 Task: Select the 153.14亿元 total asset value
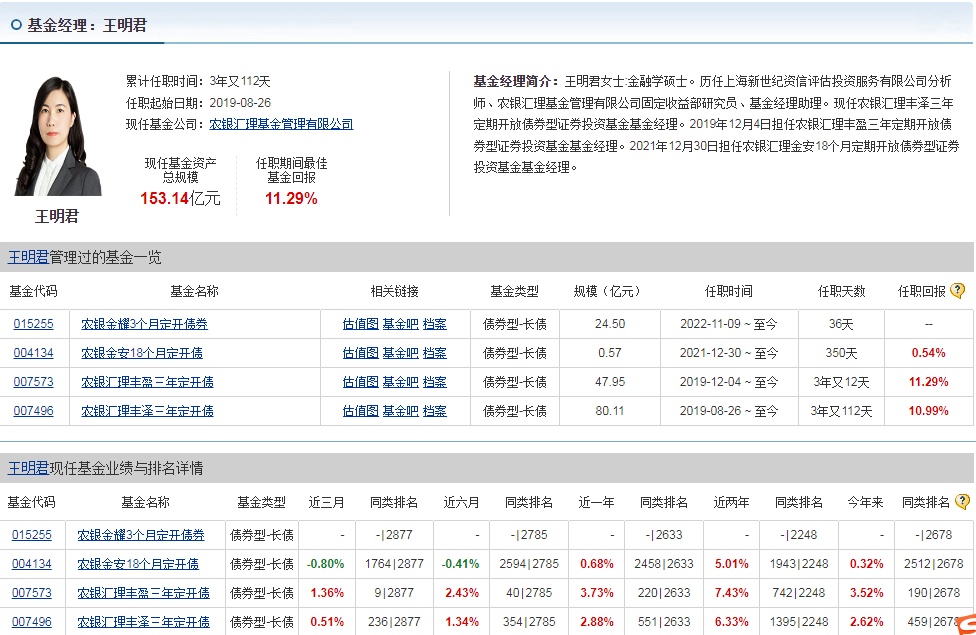(181, 199)
